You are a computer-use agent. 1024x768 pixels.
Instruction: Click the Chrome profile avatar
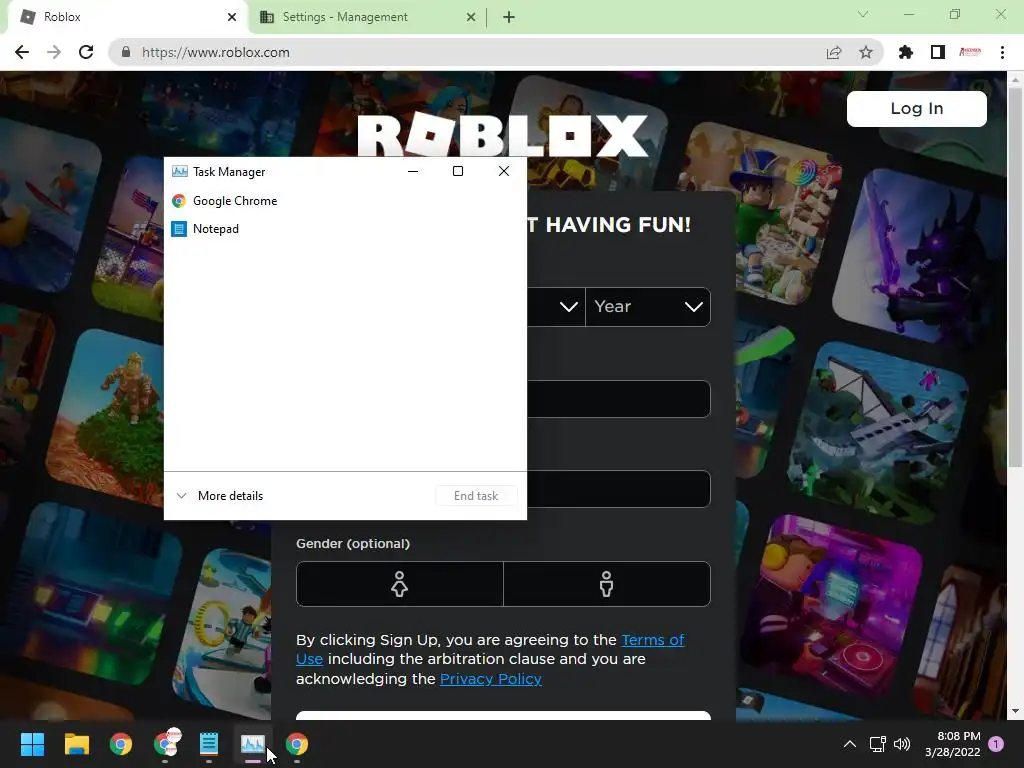click(970, 52)
